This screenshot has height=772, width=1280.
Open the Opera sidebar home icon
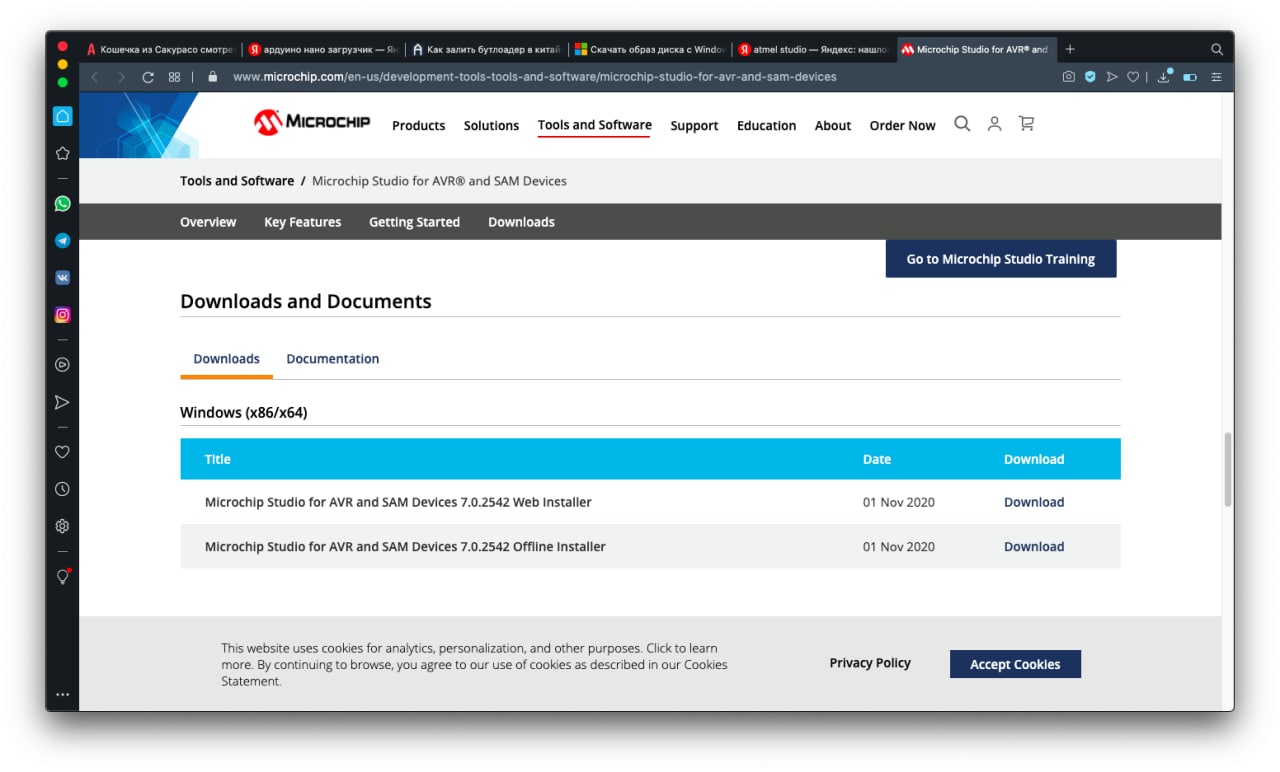(x=62, y=116)
